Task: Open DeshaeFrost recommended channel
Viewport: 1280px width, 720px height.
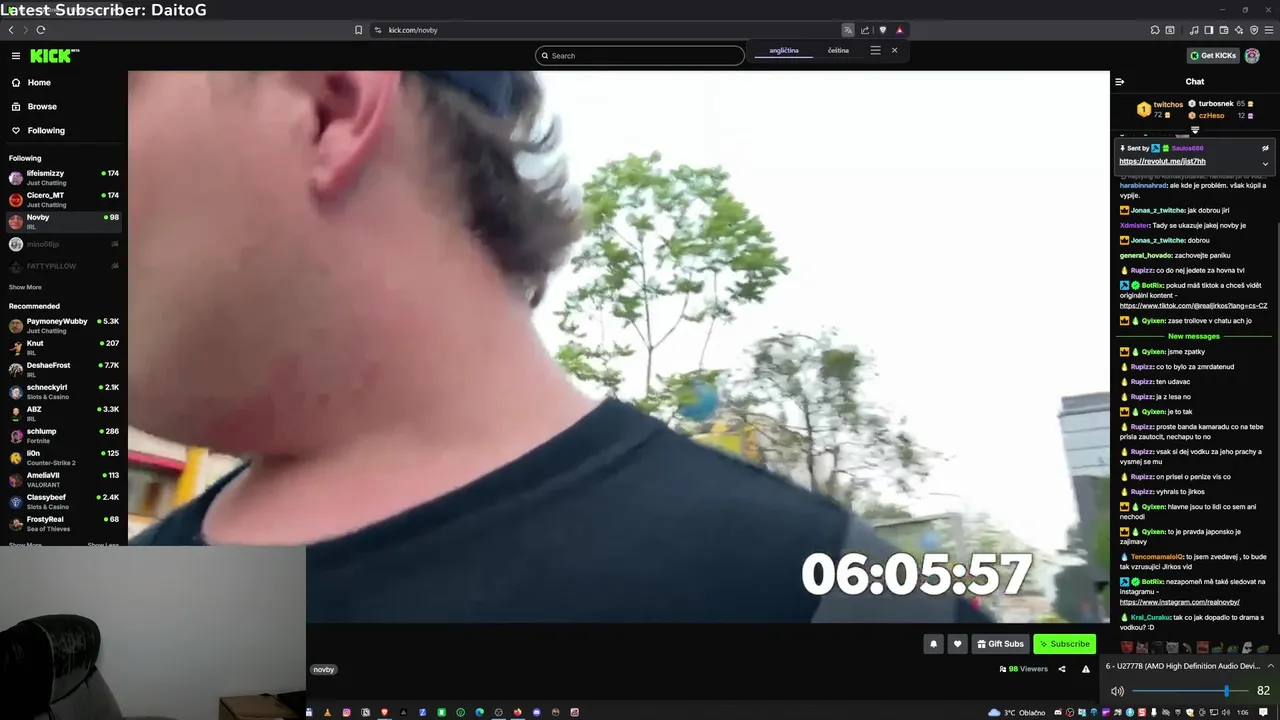Action: coord(64,370)
